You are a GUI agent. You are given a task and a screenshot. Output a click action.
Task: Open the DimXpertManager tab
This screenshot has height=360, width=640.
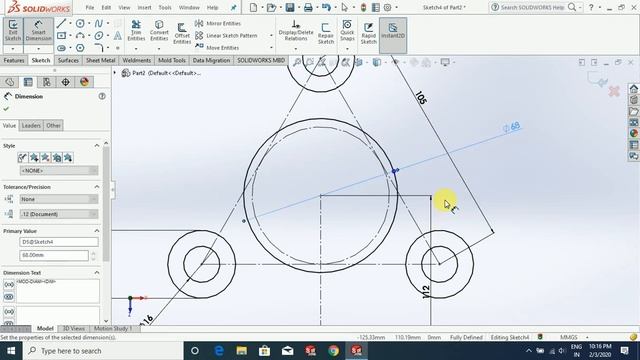65,82
